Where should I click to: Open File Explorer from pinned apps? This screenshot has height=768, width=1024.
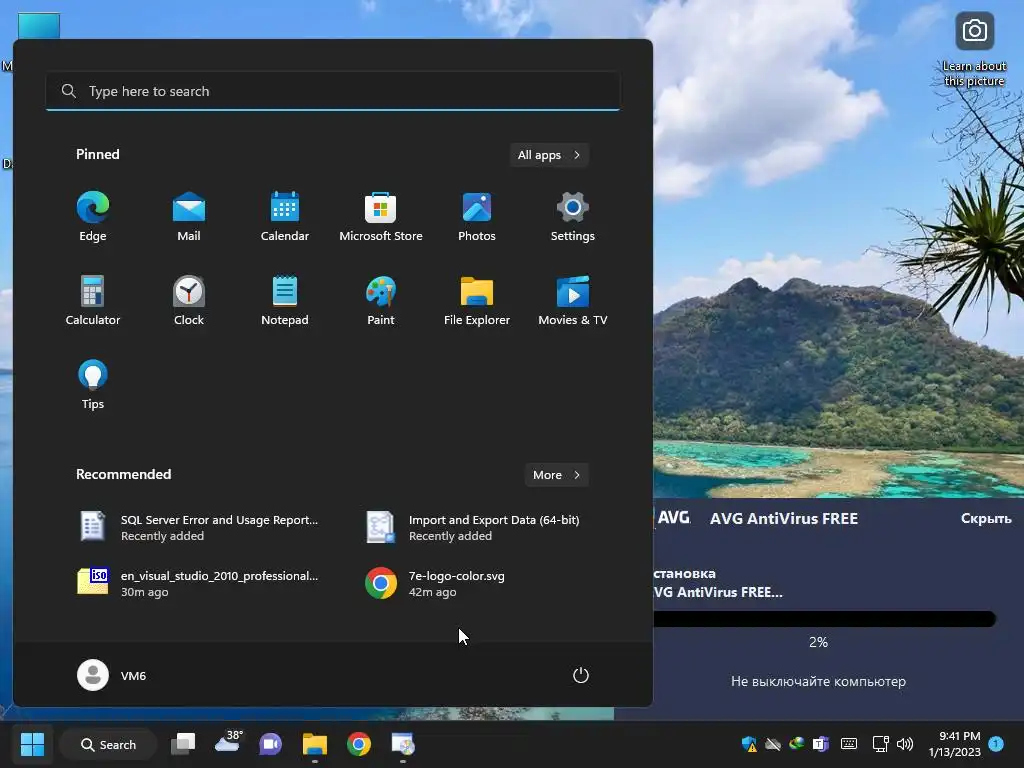tap(477, 301)
